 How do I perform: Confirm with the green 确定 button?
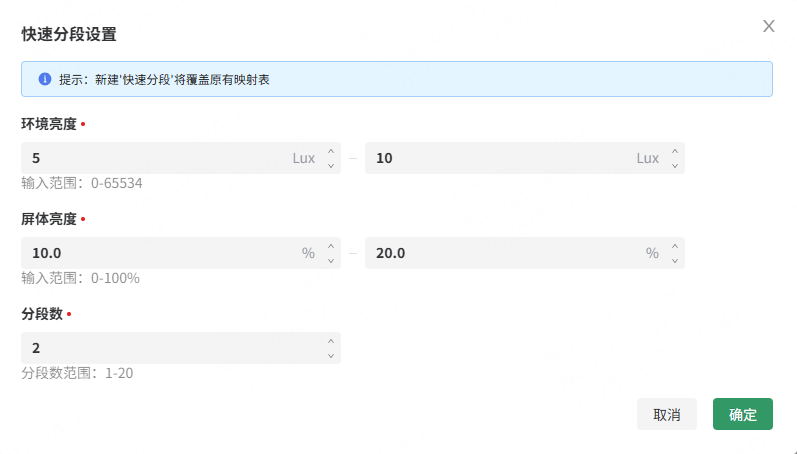click(x=743, y=415)
